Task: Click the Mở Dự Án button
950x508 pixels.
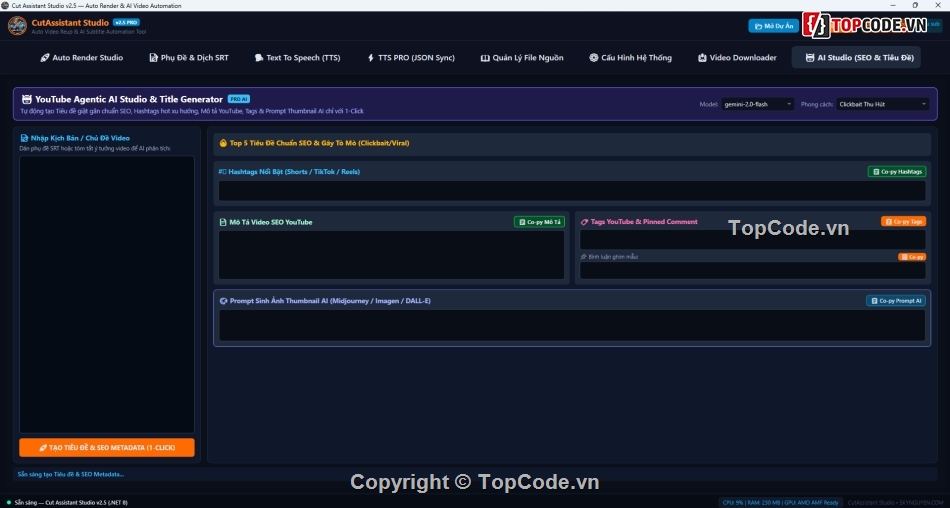Action: (x=774, y=26)
